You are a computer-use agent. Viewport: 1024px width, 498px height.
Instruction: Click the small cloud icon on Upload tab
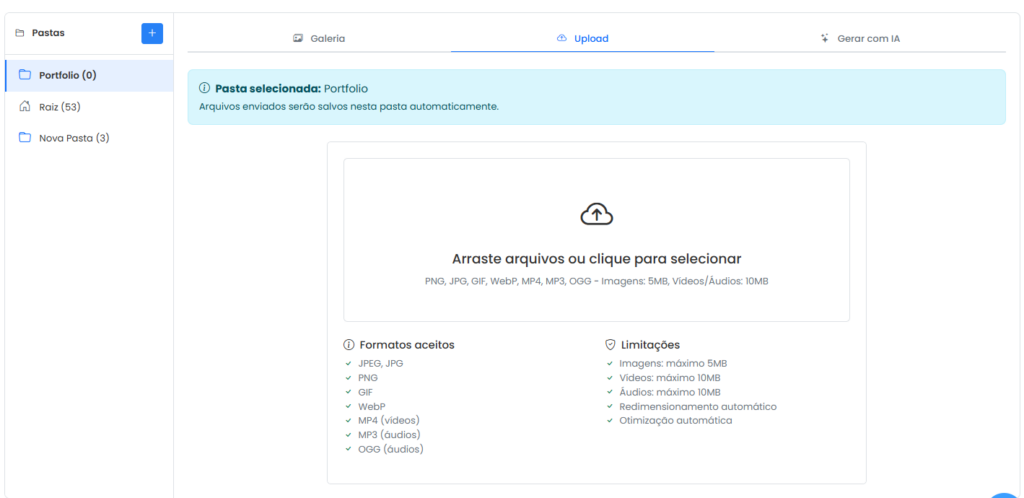562,38
